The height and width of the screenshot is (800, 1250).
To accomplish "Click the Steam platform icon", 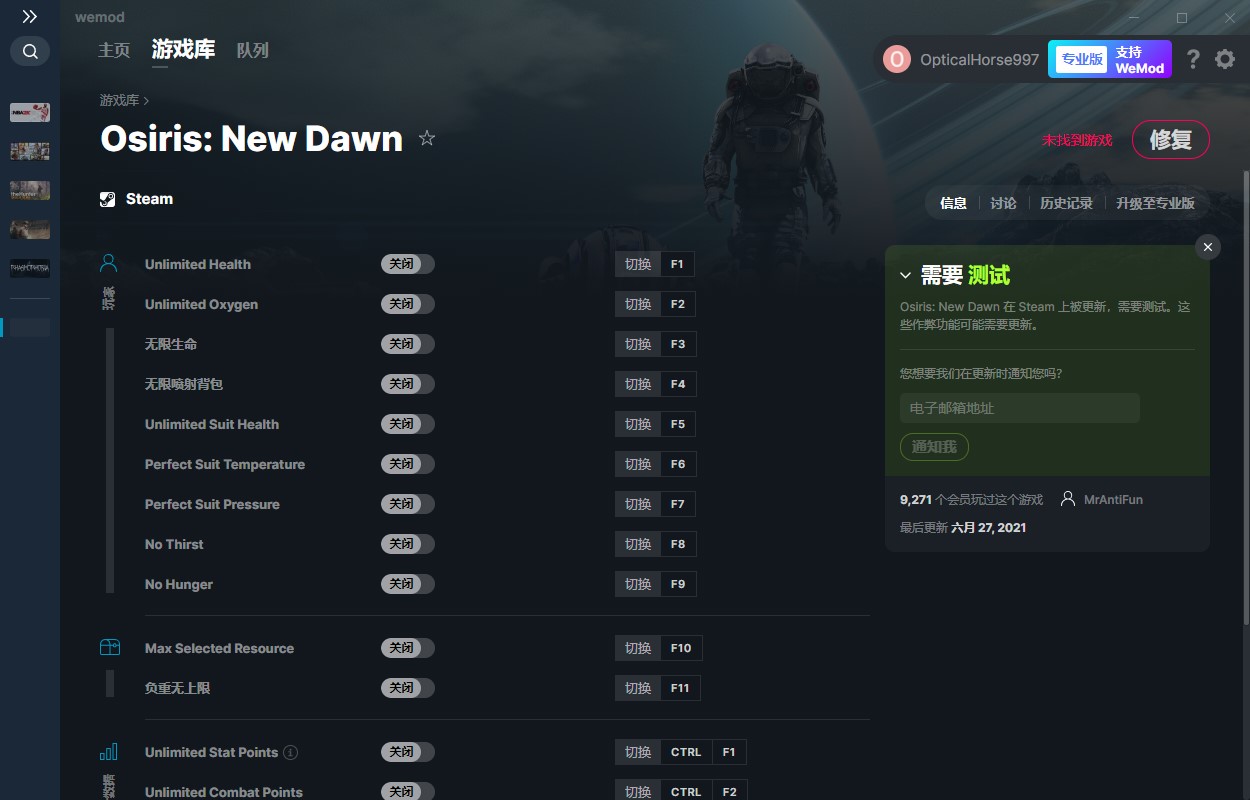I will [x=108, y=199].
